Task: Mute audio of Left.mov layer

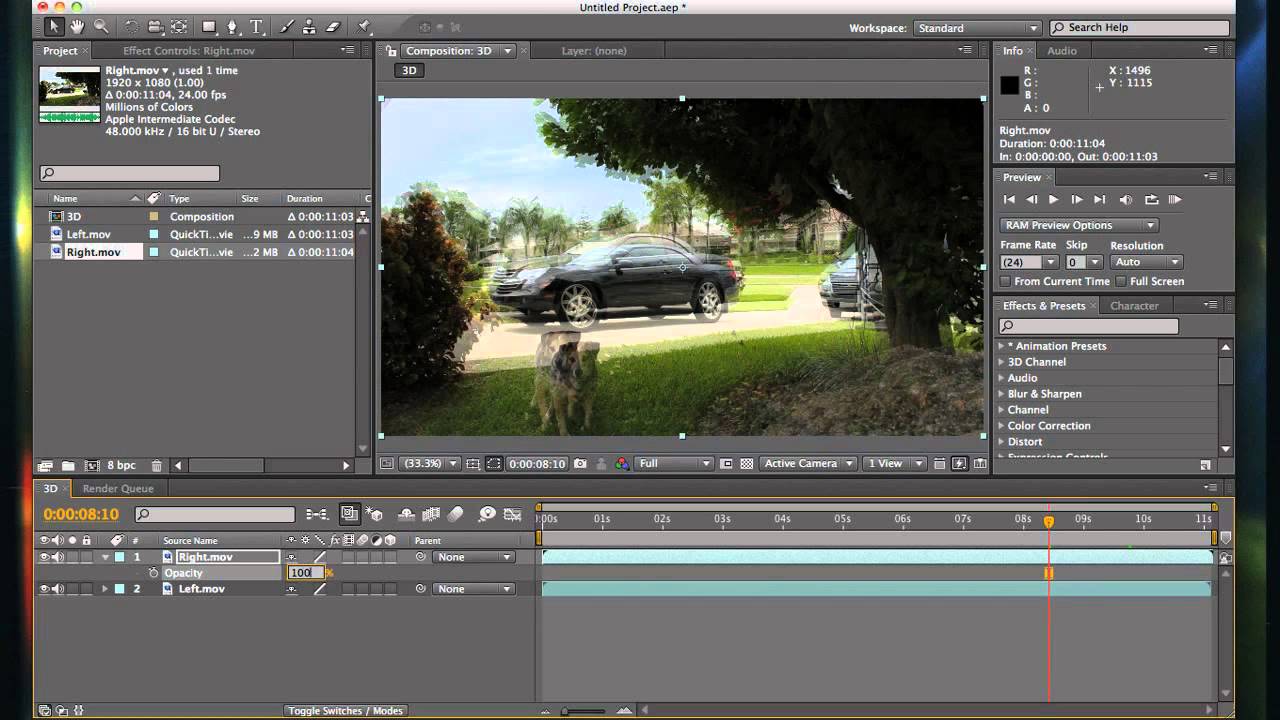Action: [x=58, y=589]
